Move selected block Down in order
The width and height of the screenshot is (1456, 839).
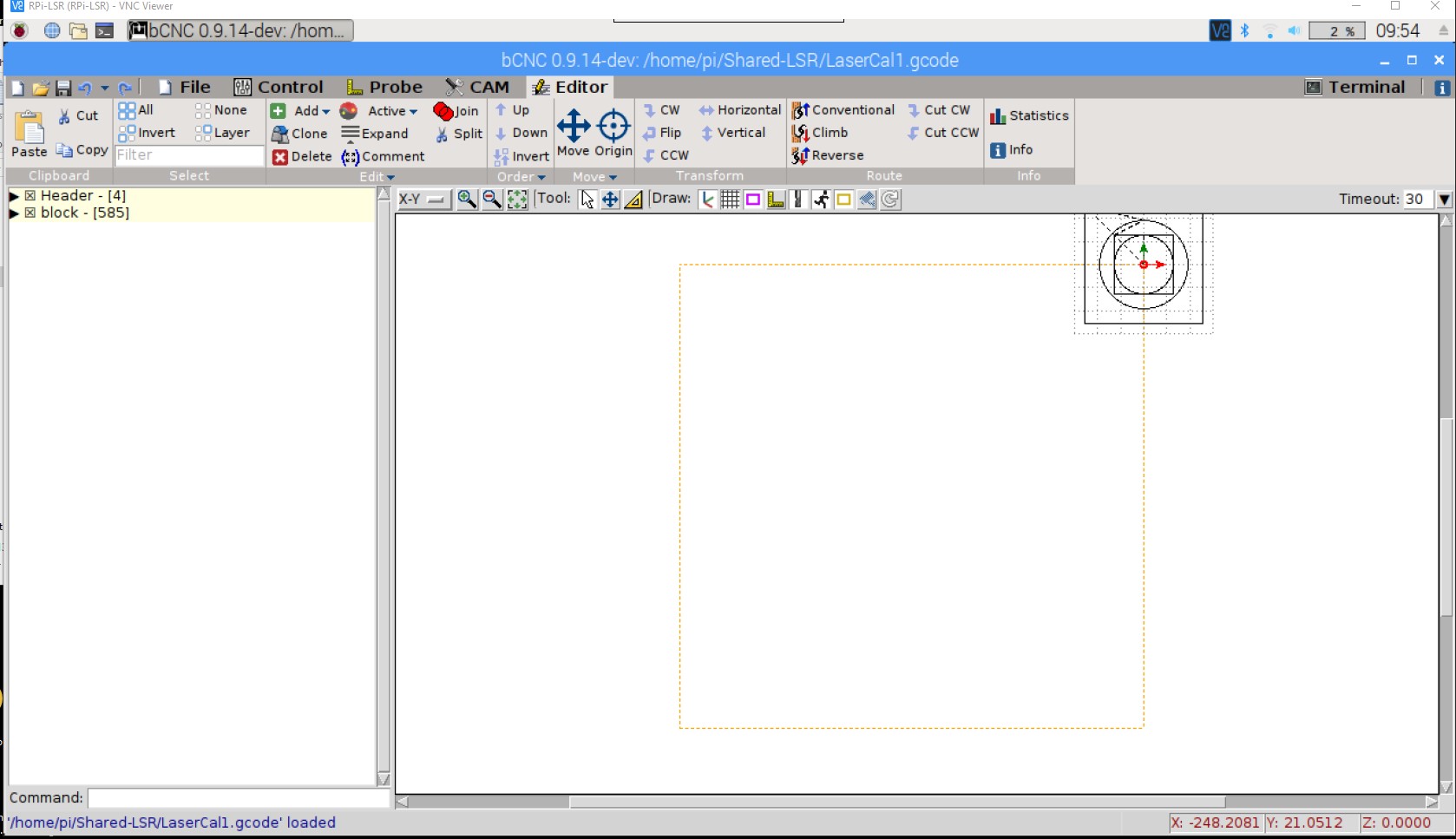(521, 133)
